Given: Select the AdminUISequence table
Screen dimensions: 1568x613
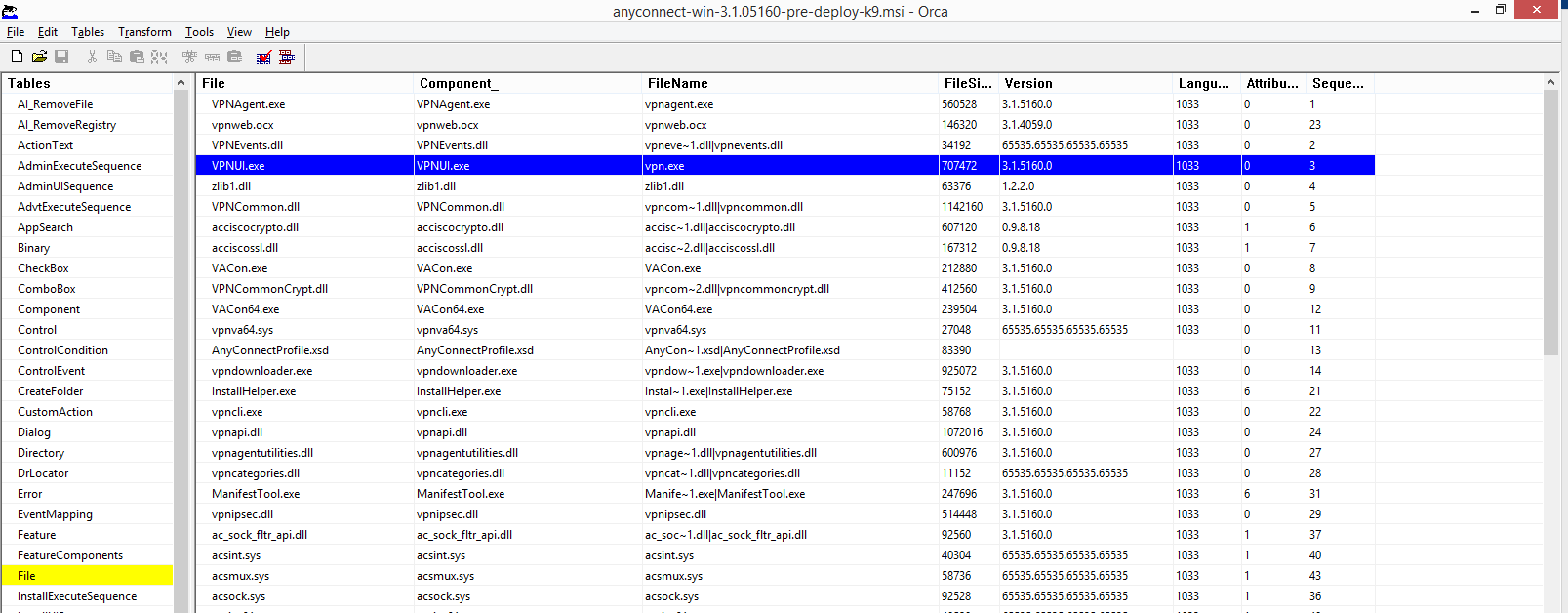Looking at the screenshot, I should tap(65, 186).
